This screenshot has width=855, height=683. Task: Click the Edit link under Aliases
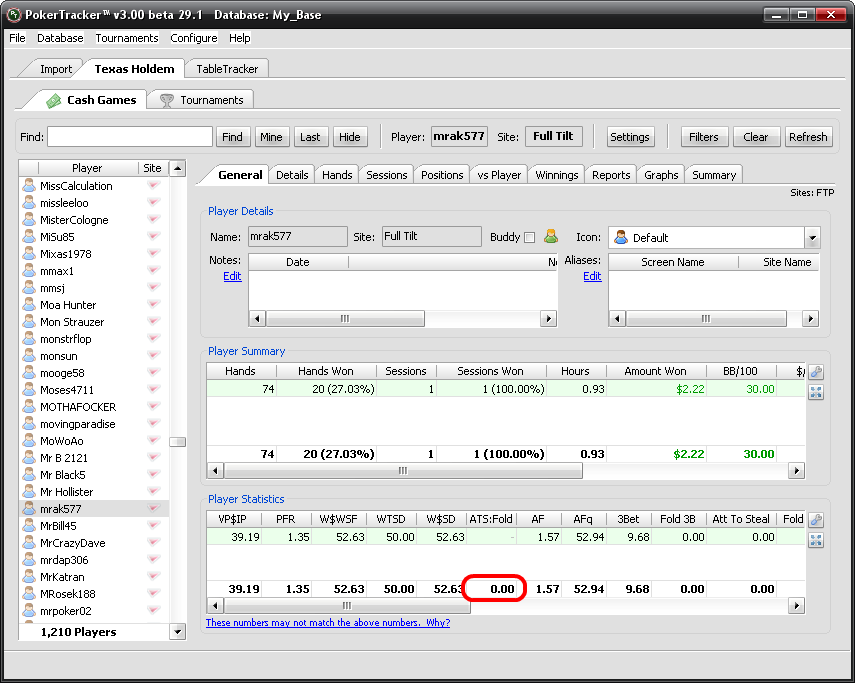(x=592, y=276)
